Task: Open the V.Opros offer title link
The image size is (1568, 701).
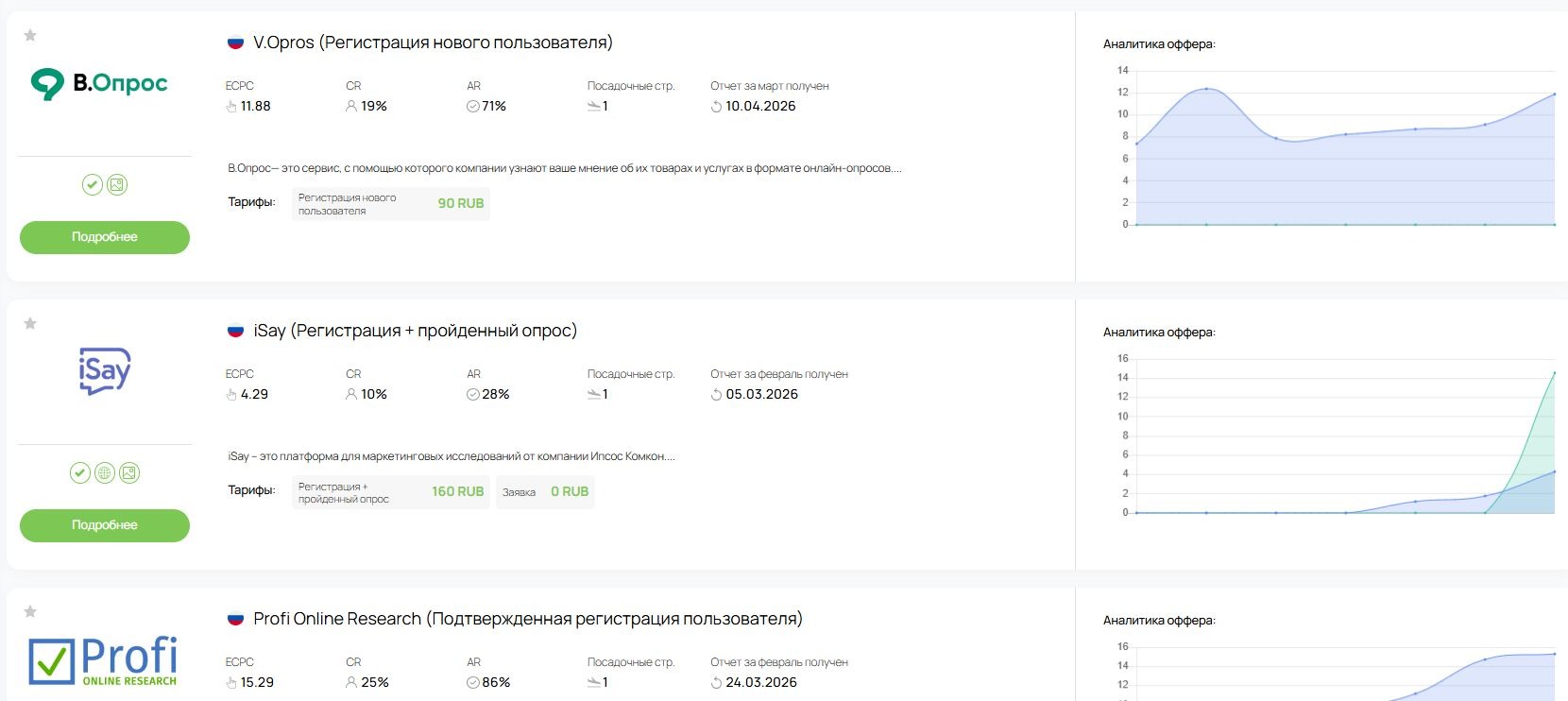Action: pyautogui.click(x=433, y=43)
